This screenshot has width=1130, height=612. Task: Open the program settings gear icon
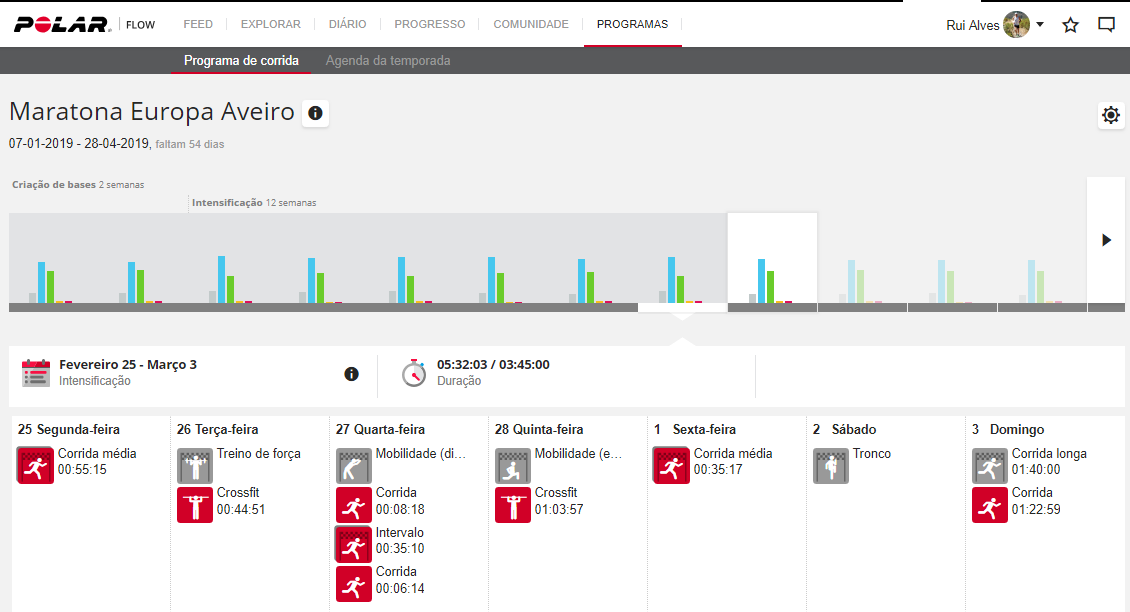(x=1110, y=115)
